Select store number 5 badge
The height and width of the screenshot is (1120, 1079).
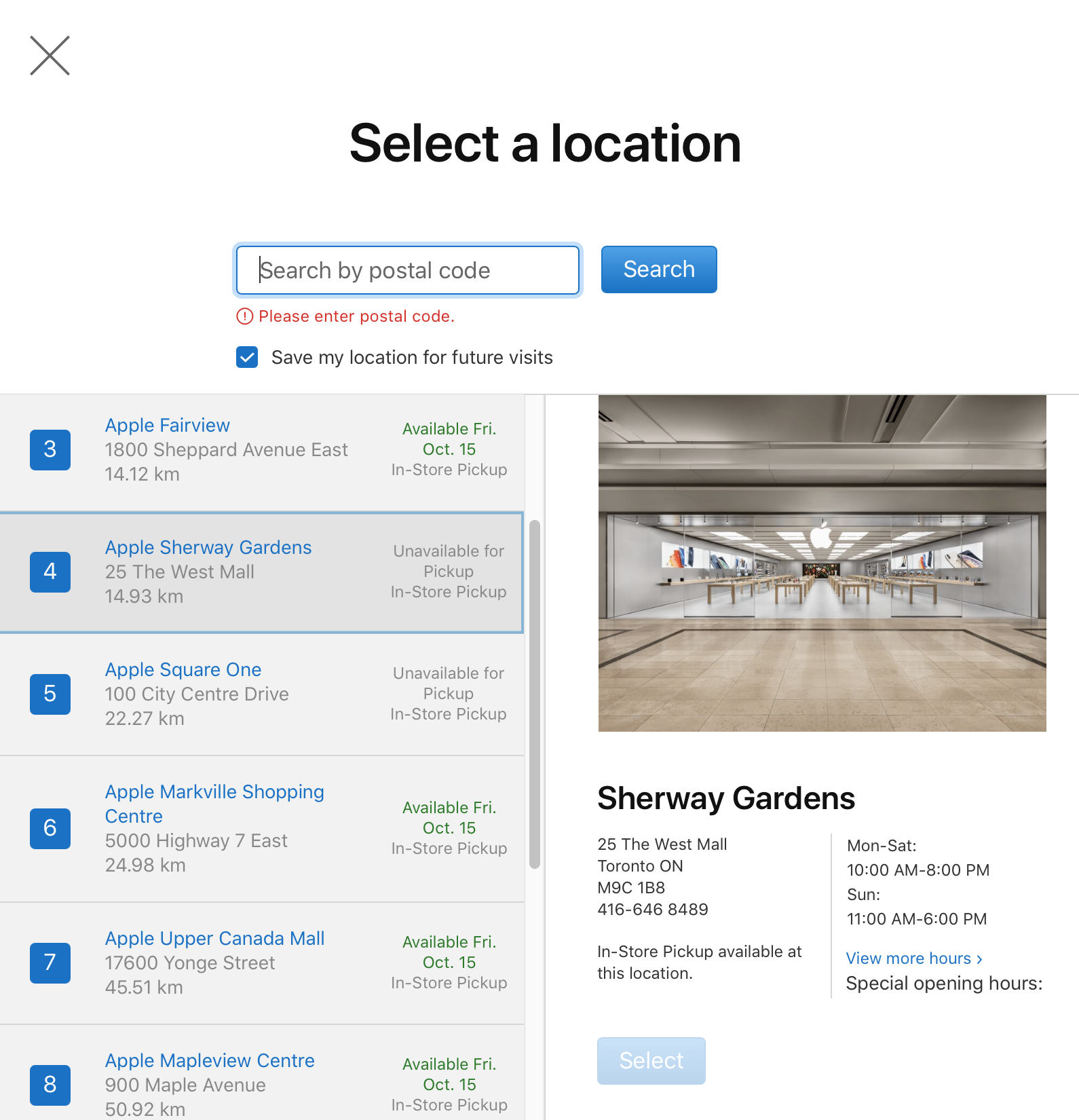click(x=50, y=694)
